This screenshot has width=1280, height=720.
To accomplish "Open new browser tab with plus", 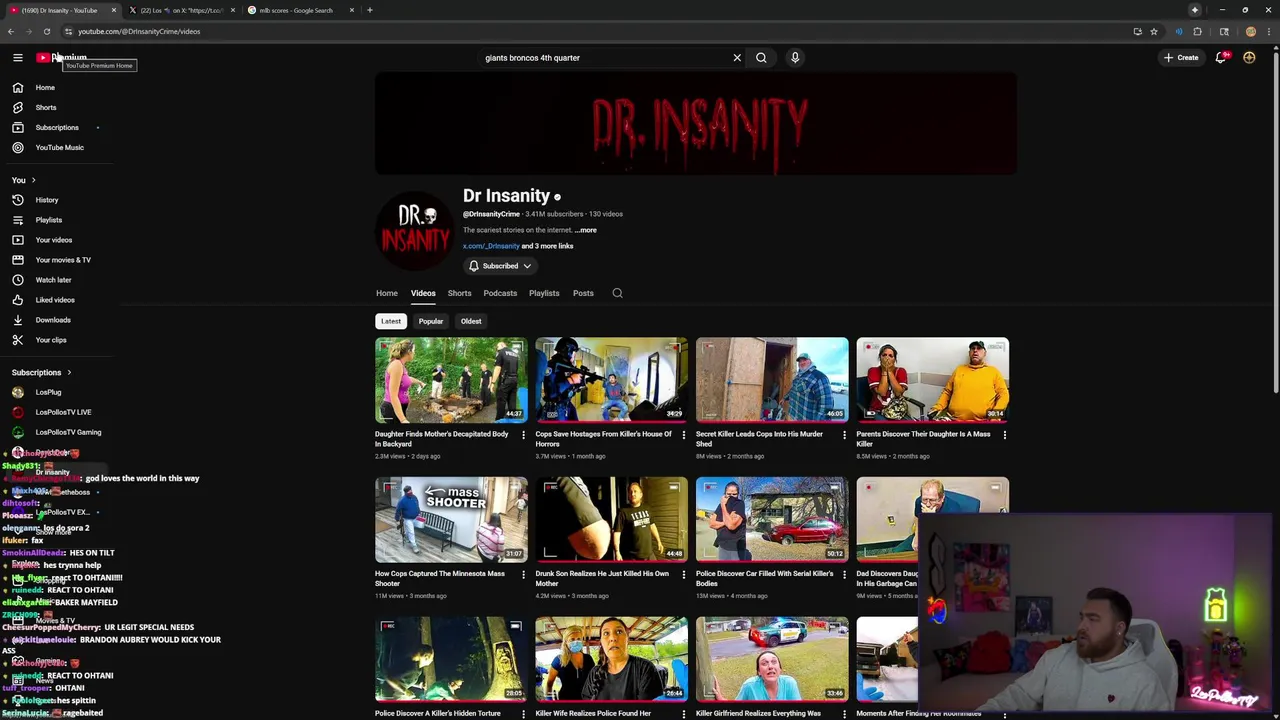I will 369,10.
